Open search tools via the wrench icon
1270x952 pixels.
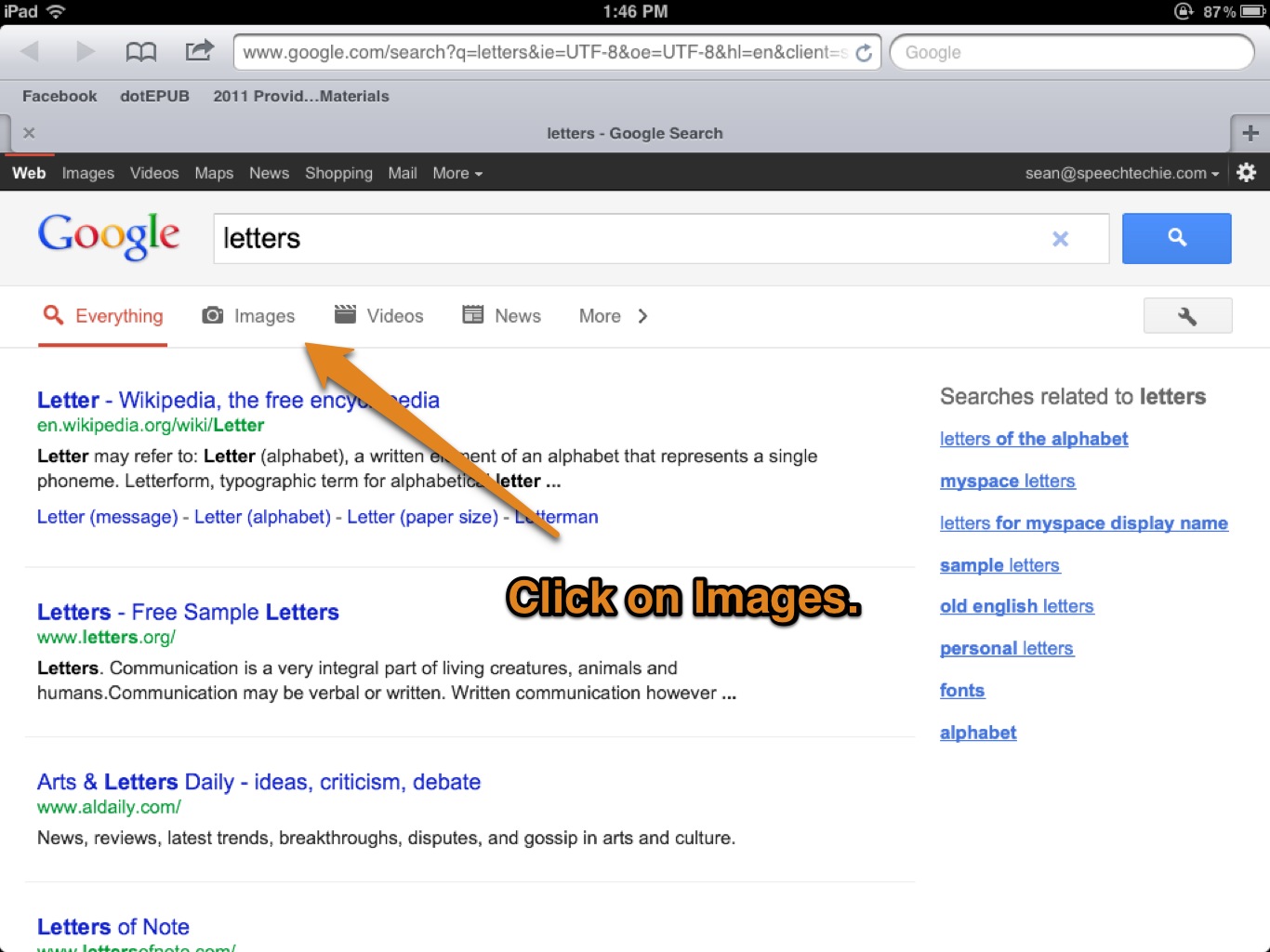coord(1187,315)
